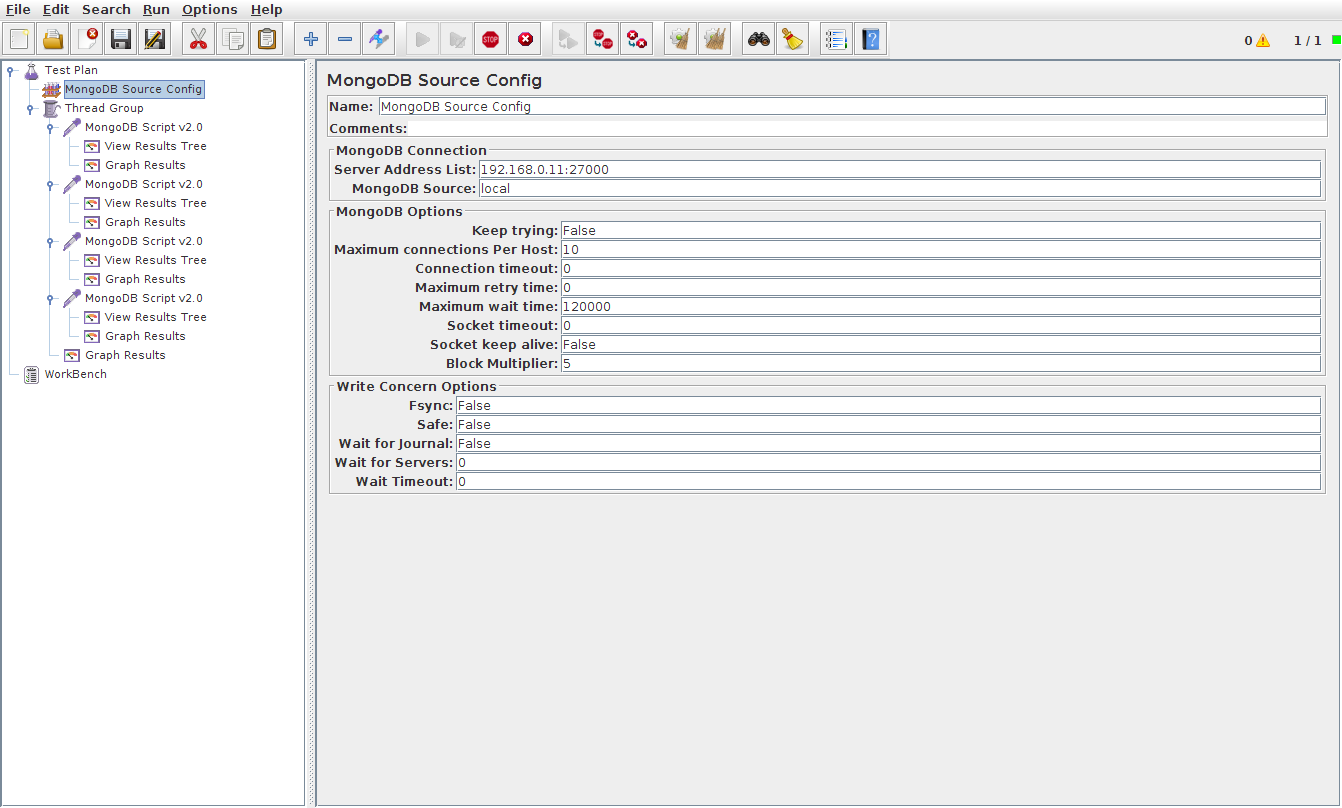Start the test with the play icon
This screenshot has height=808, width=1342.
click(x=423, y=40)
